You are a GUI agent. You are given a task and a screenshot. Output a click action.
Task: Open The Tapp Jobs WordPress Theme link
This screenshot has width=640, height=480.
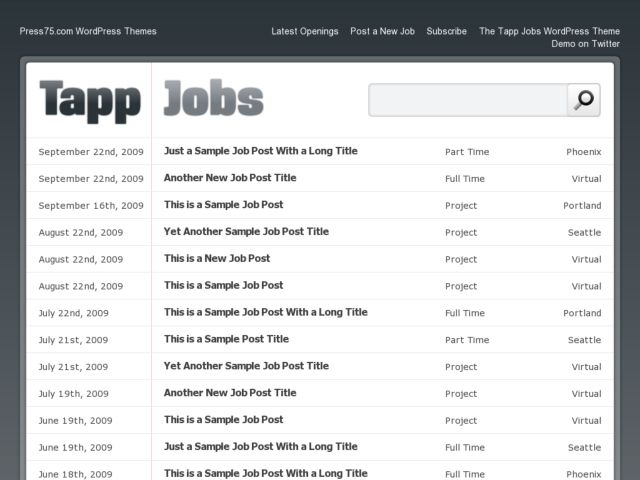549,31
